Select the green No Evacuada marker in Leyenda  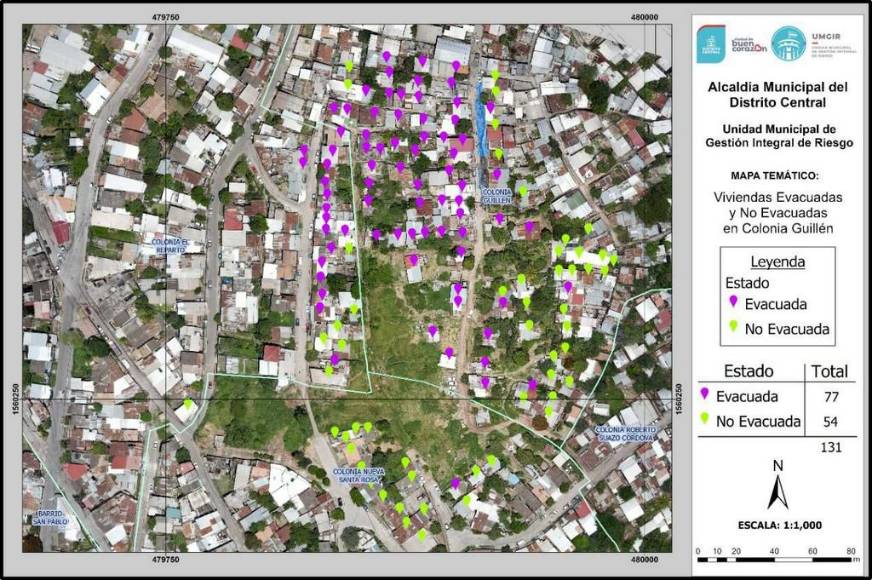[733, 327]
